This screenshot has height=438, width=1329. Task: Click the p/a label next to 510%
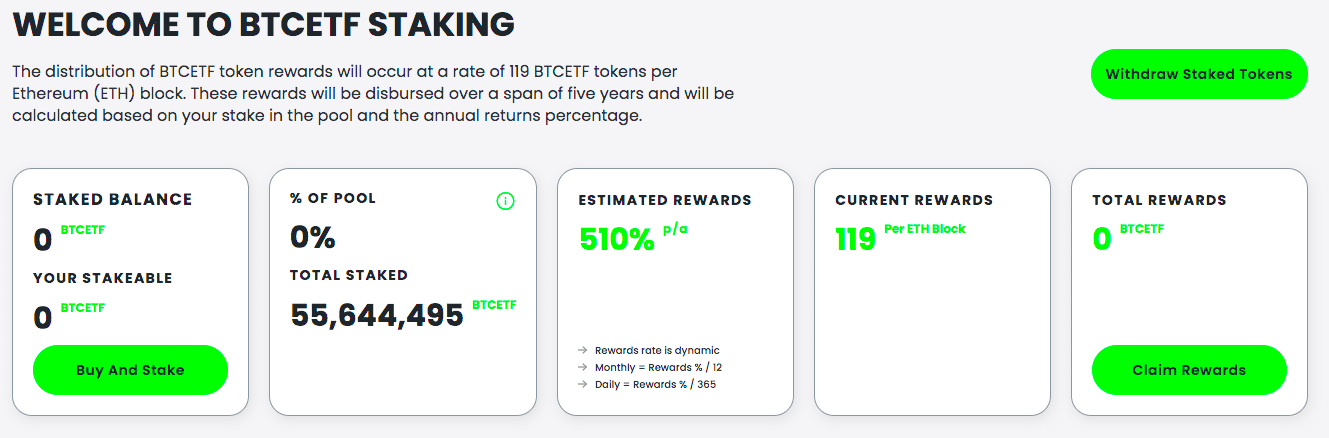click(675, 229)
